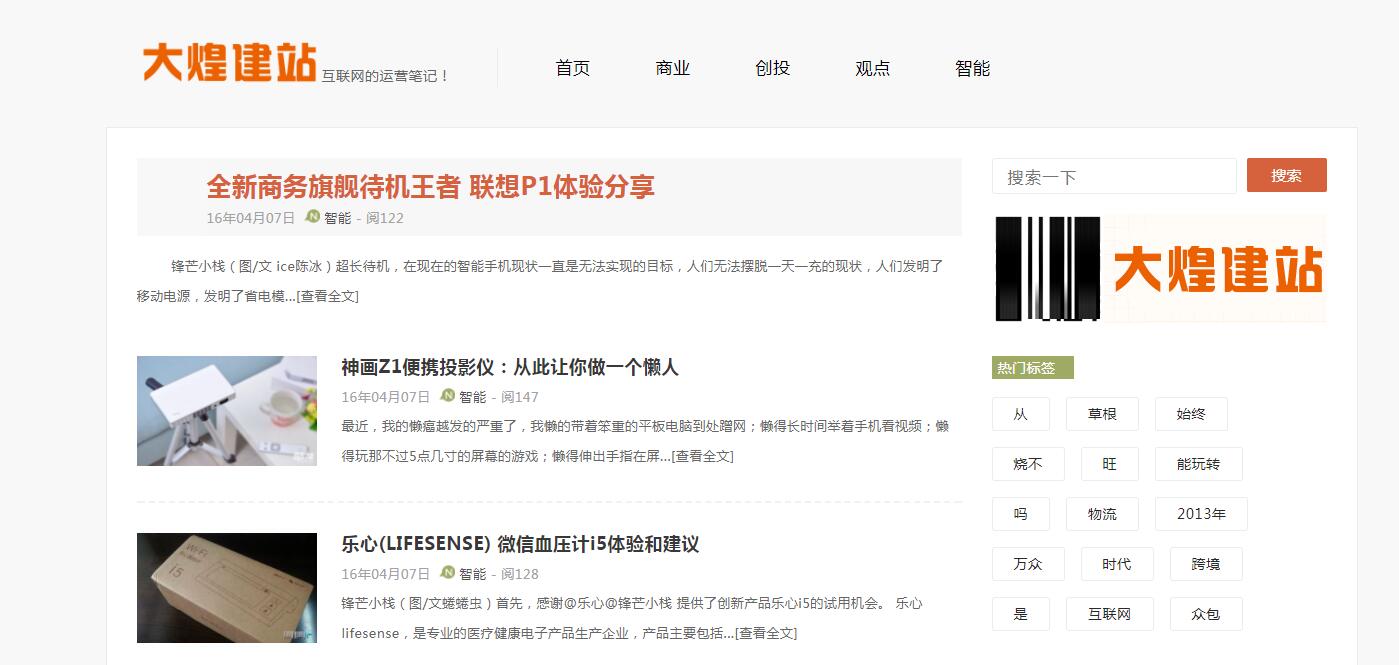The image size is (1399, 665).
Task: Click the 阅122 view count text
Action: pyautogui.click(x=385, y=218)
